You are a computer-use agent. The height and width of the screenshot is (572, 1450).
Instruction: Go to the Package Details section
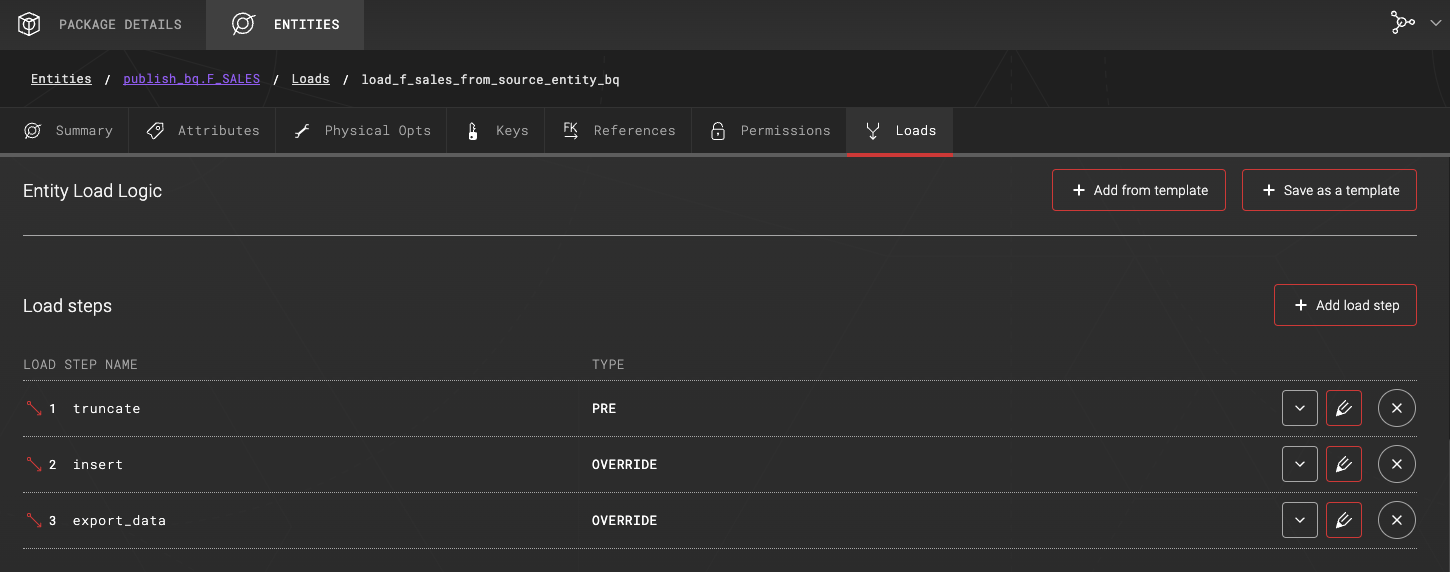coord(102,25)
